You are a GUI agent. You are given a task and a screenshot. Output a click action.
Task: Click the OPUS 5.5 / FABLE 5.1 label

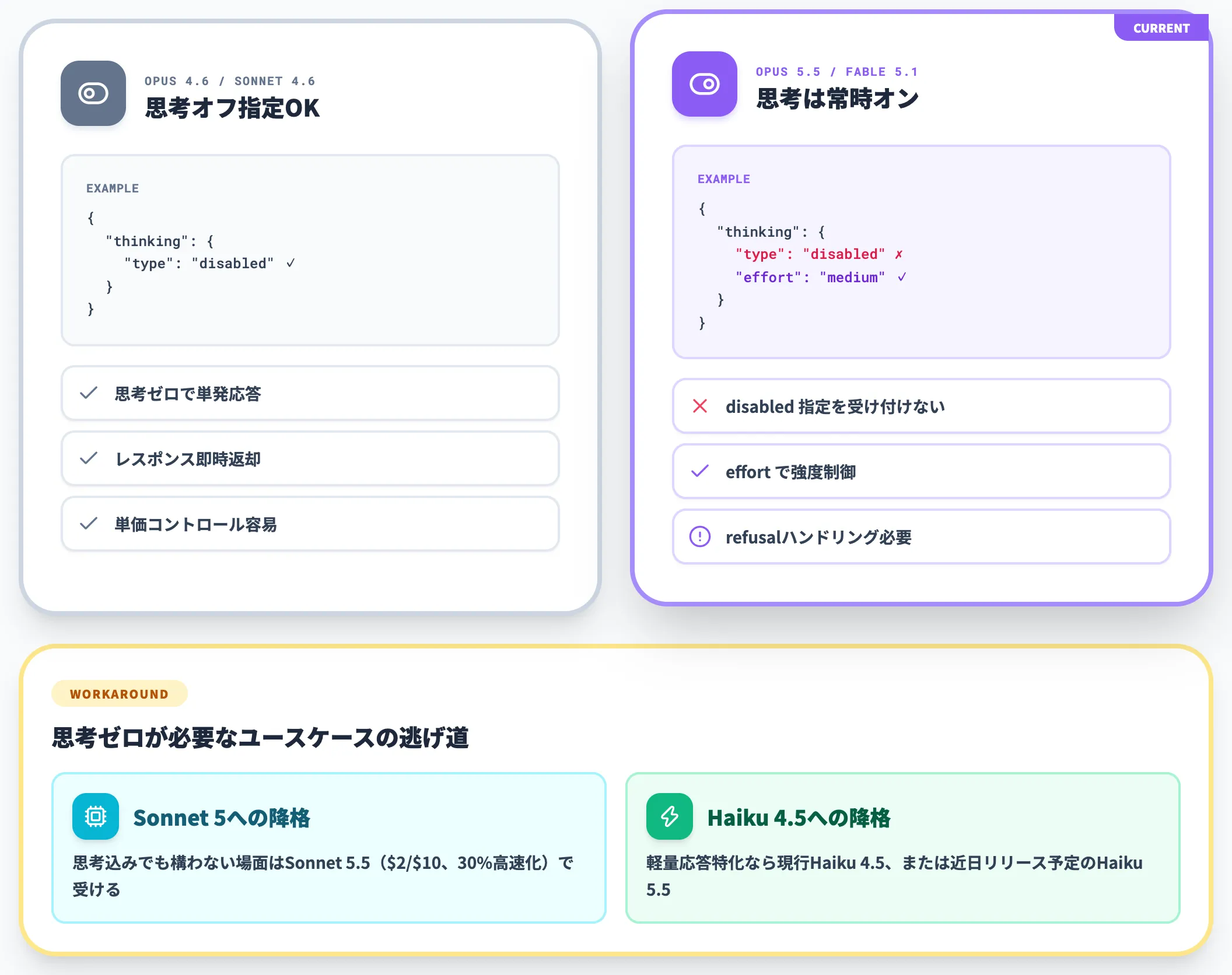coord(837,72)
